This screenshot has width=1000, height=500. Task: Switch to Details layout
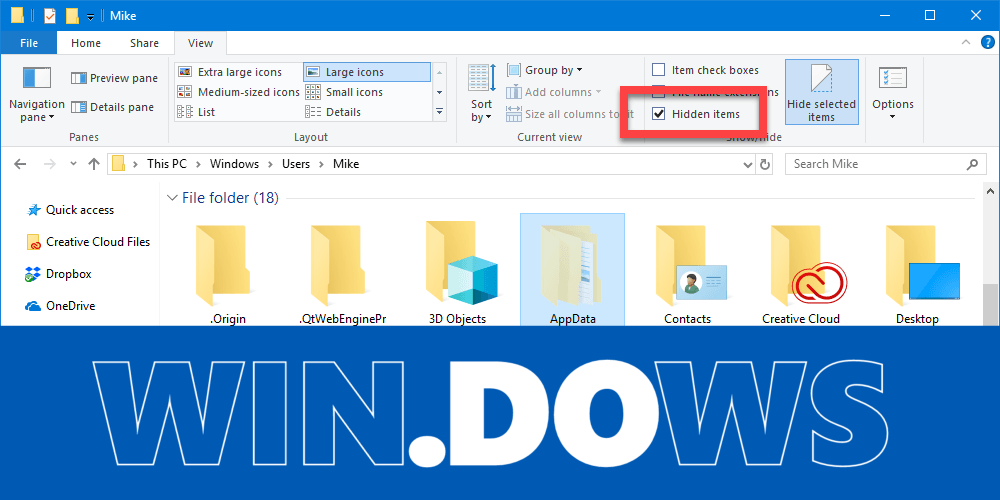tap(334, 112)
